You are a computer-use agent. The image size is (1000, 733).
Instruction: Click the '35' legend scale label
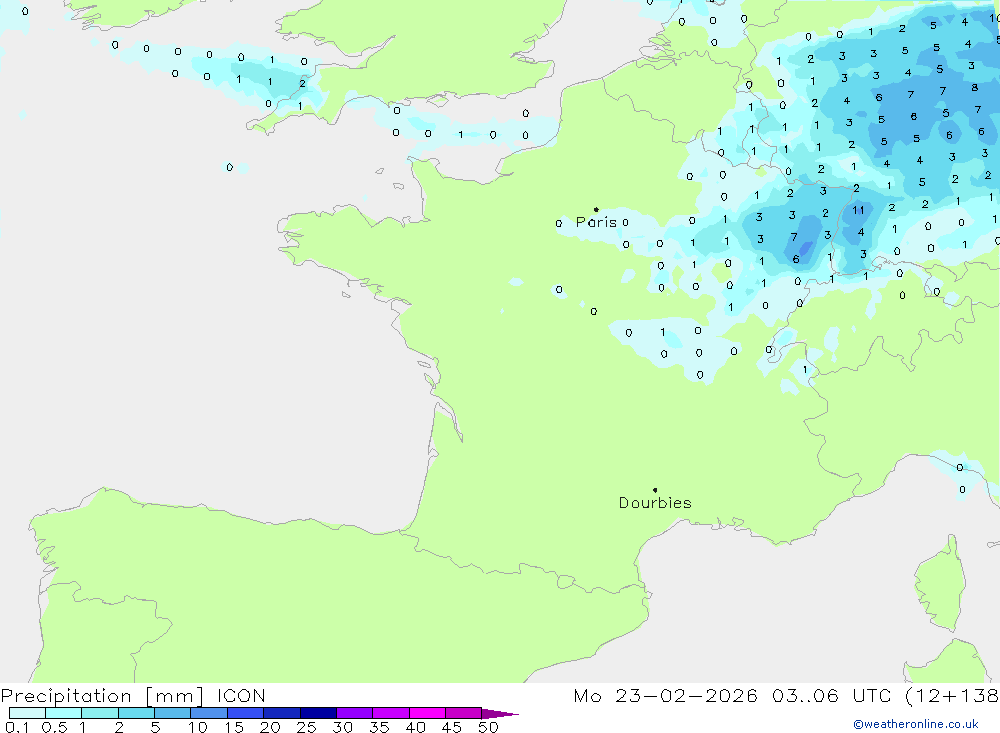point(379,727)
